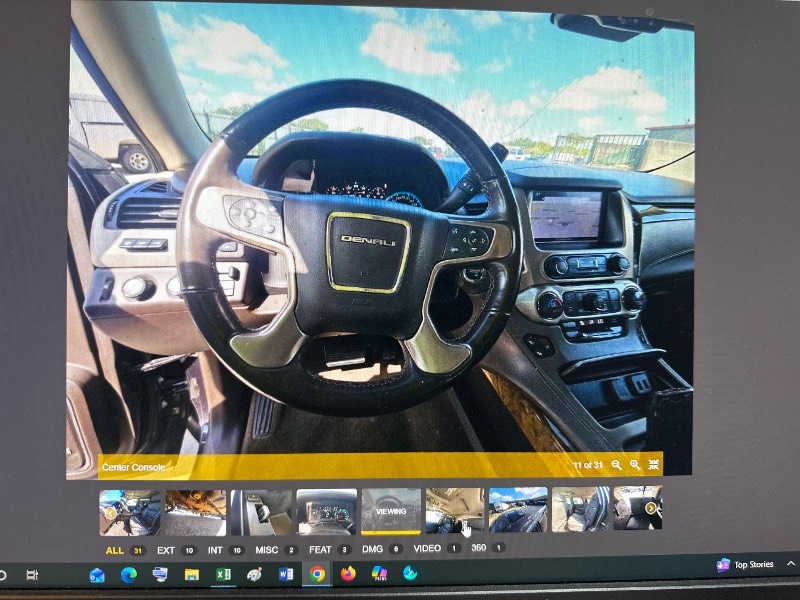Select the DMG photos filter tab

coord(381,549)
